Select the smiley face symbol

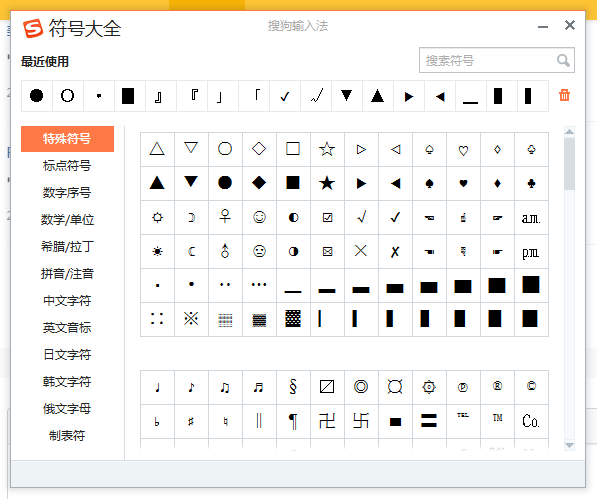pyautogui.click(x=259, y=217)
